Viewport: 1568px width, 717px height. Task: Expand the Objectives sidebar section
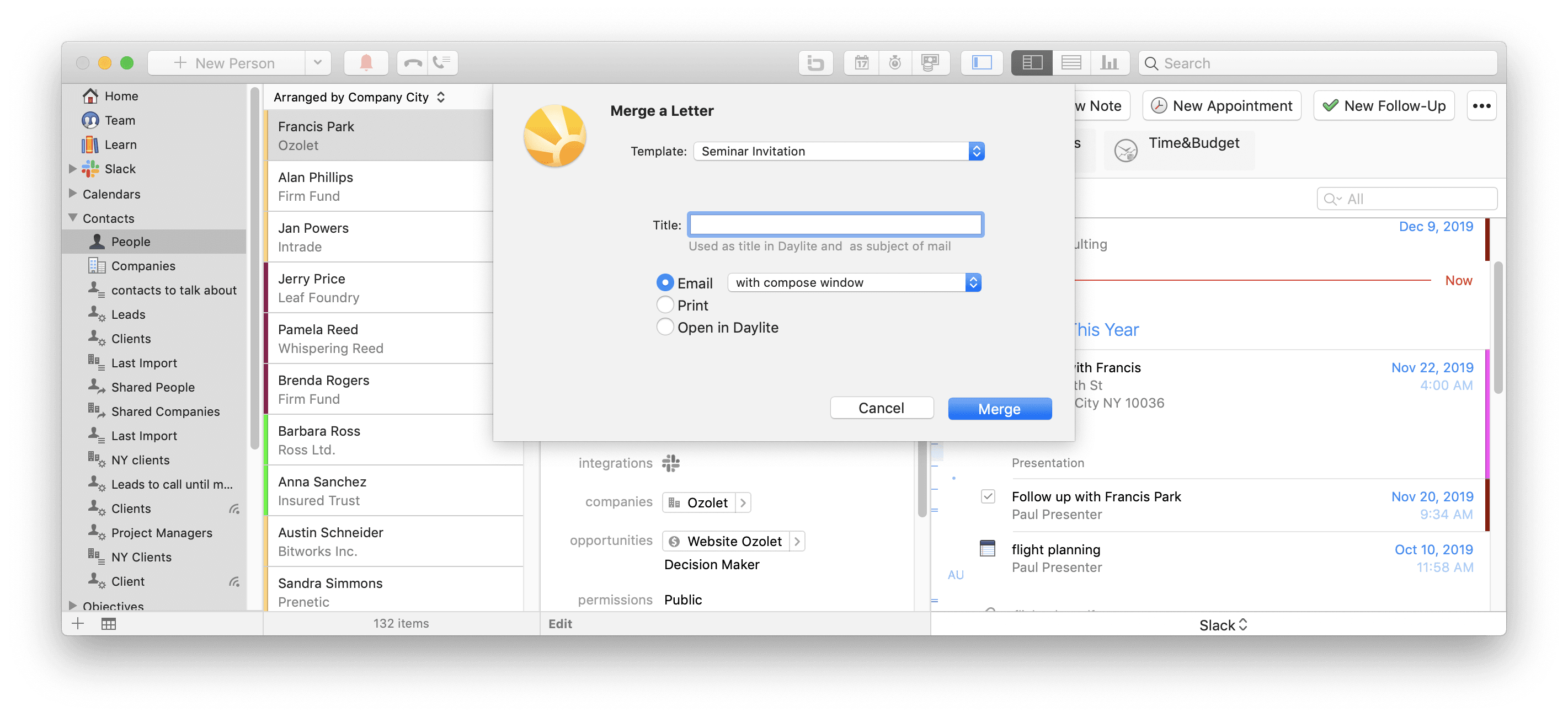(72, 606)
